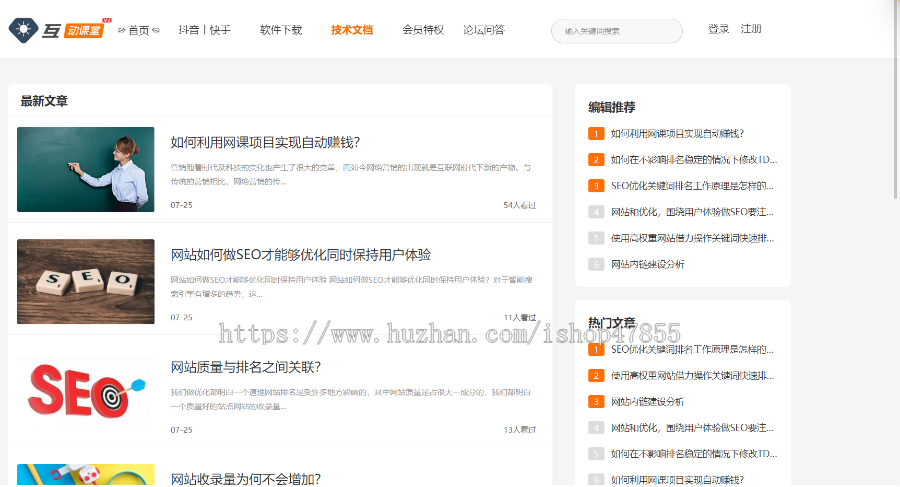Click the colorful toys thumbnail at bottom
The image size is (900, 487).
click(86, 475)
